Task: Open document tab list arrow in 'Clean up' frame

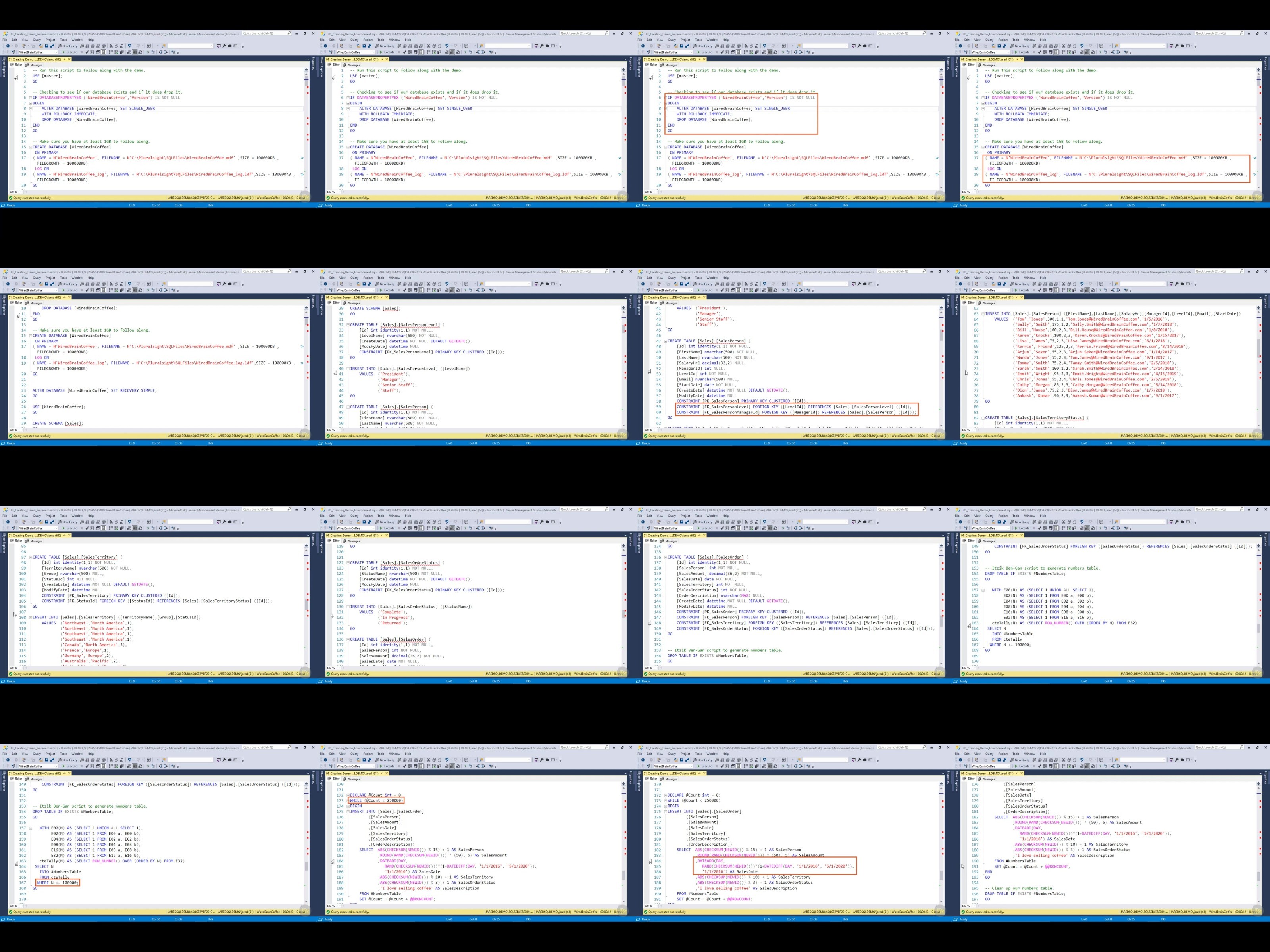Action: click(x=1260, y=774)
